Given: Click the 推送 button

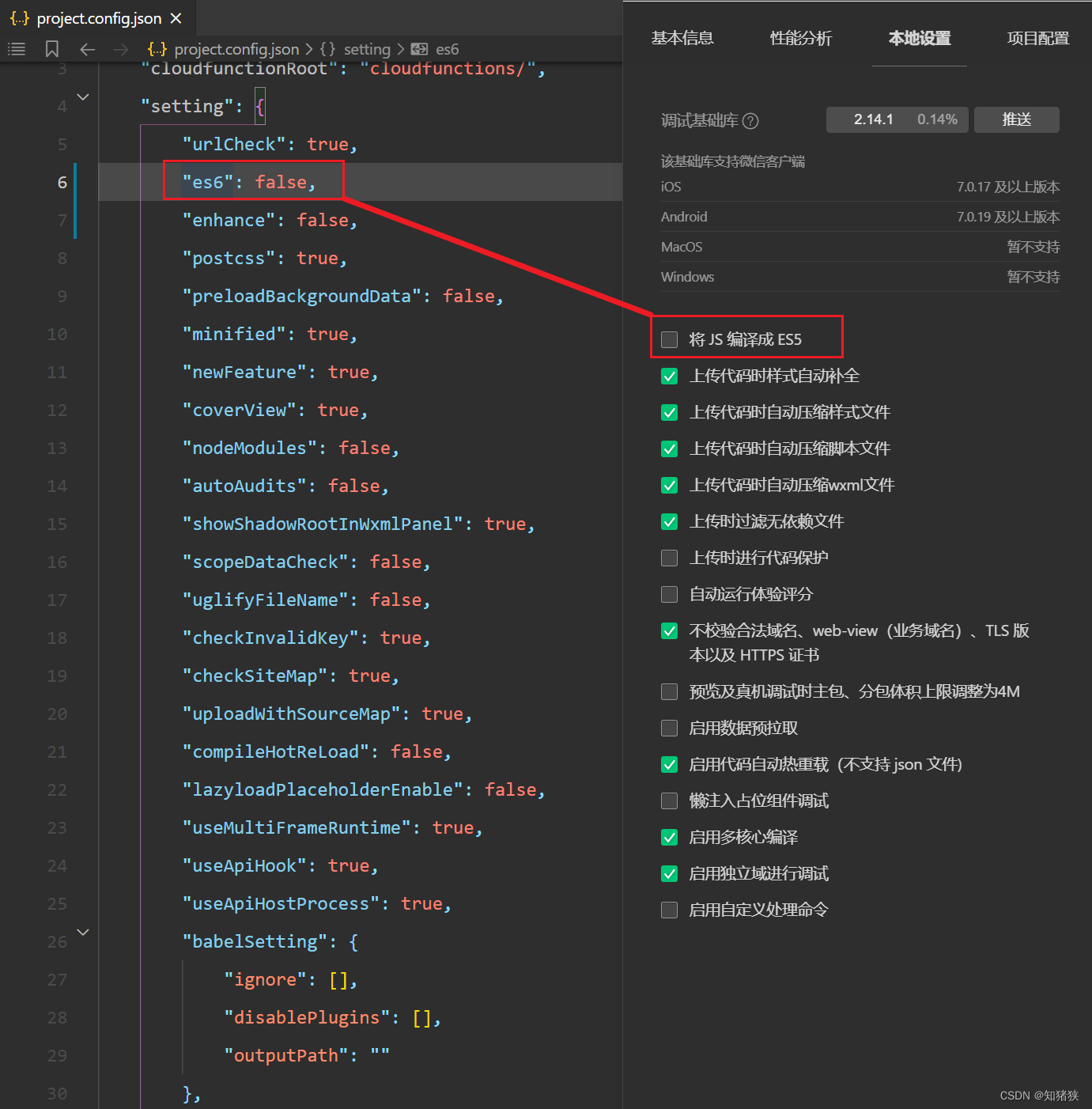Looking at the screenshot, I should [1017, 119].
